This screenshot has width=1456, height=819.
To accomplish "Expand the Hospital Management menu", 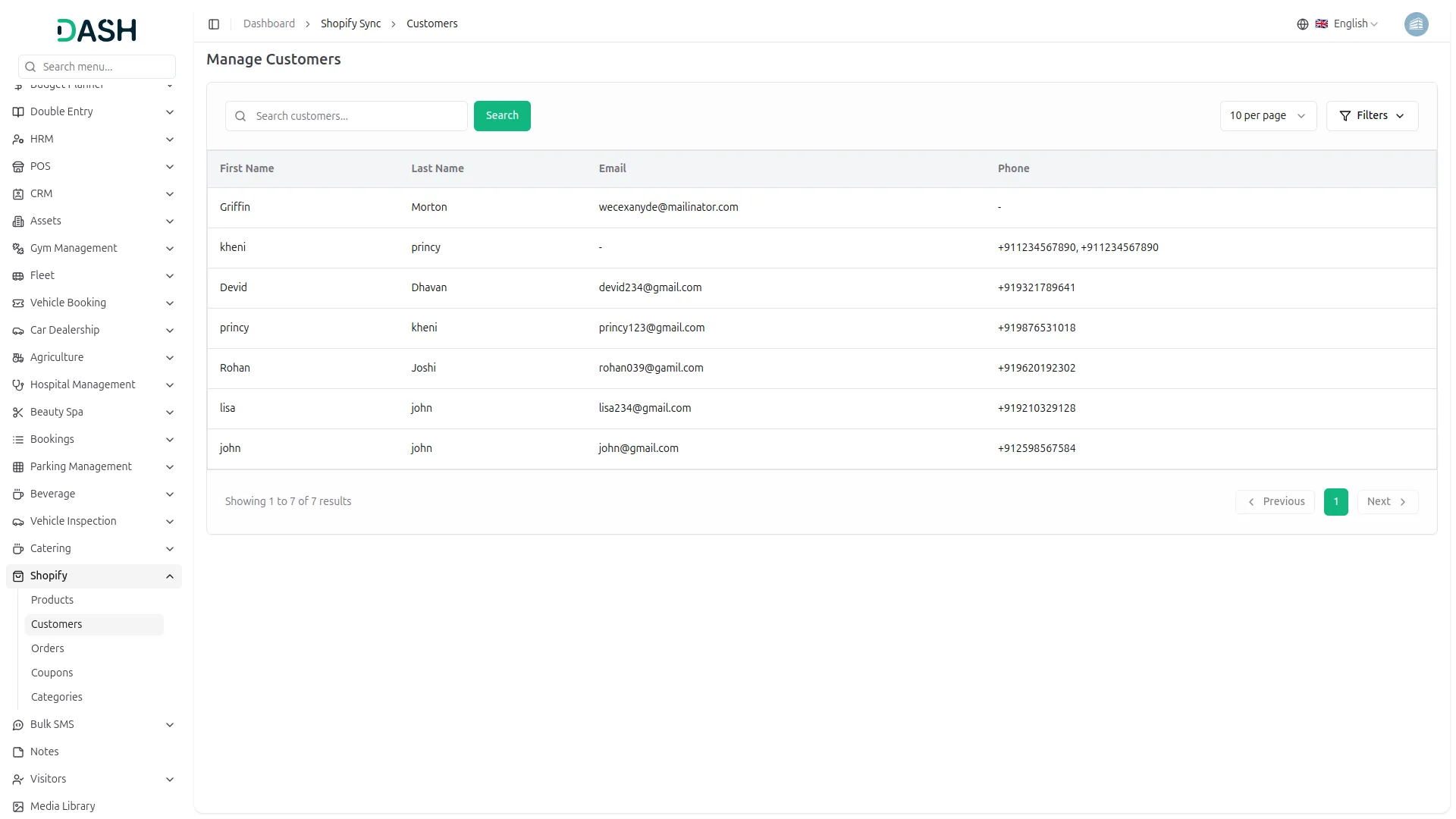I will coord(170,385).
